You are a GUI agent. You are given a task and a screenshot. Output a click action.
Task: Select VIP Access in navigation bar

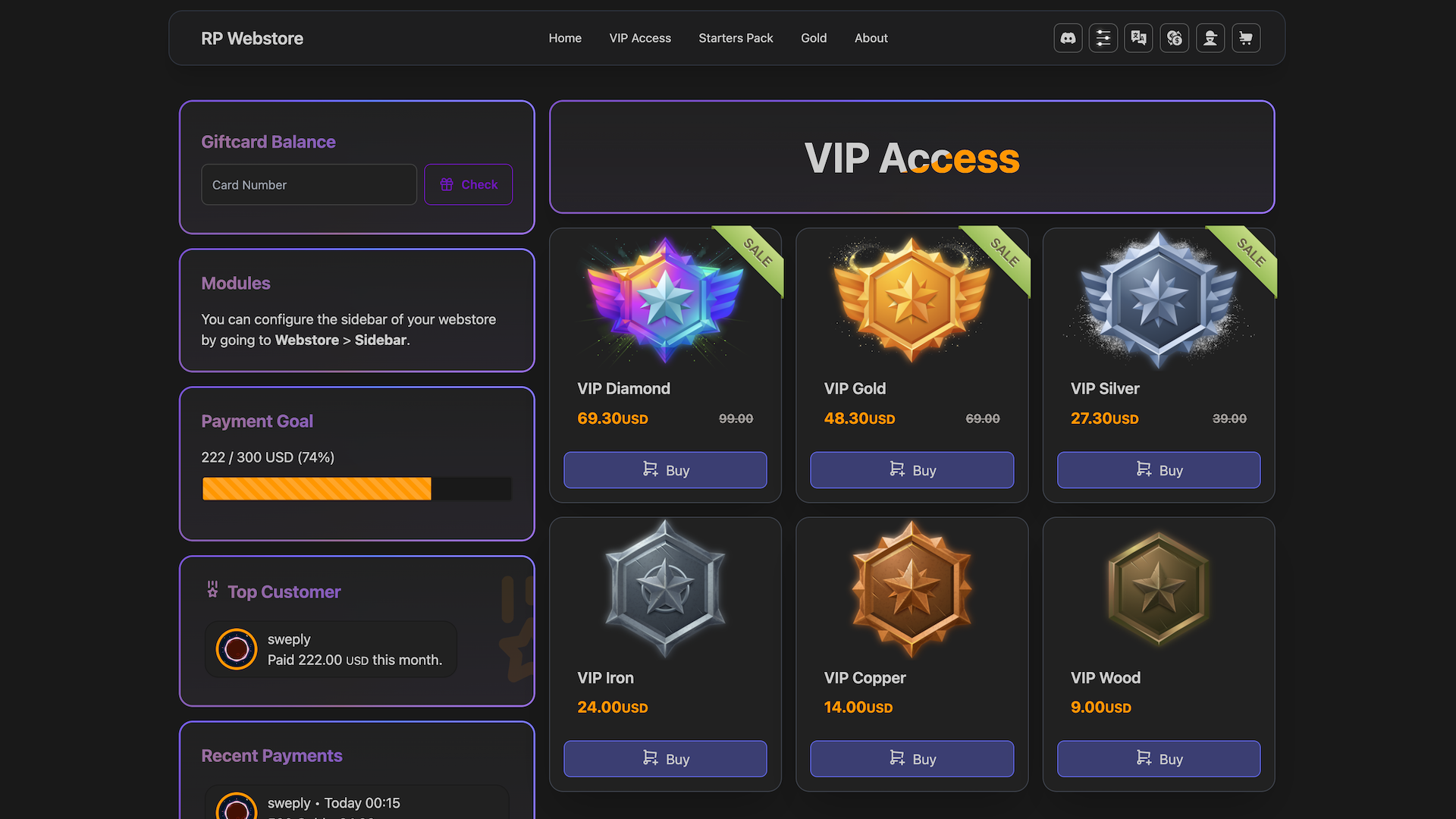(x=640, y=38)
